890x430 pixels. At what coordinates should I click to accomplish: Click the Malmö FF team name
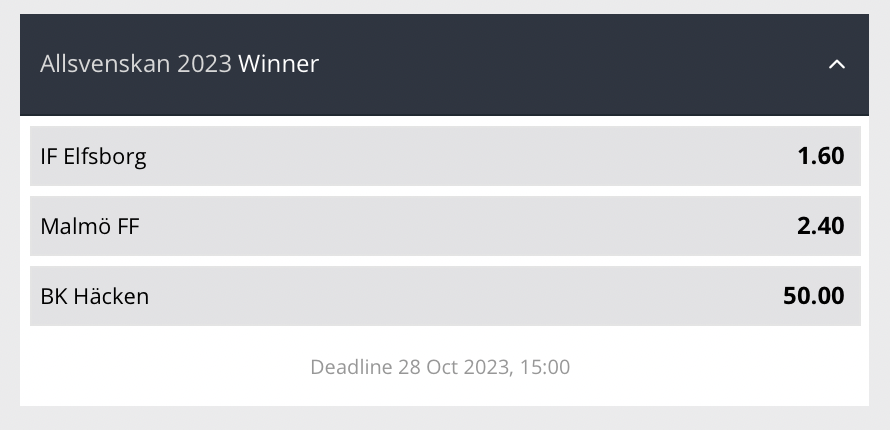(90, 227)
